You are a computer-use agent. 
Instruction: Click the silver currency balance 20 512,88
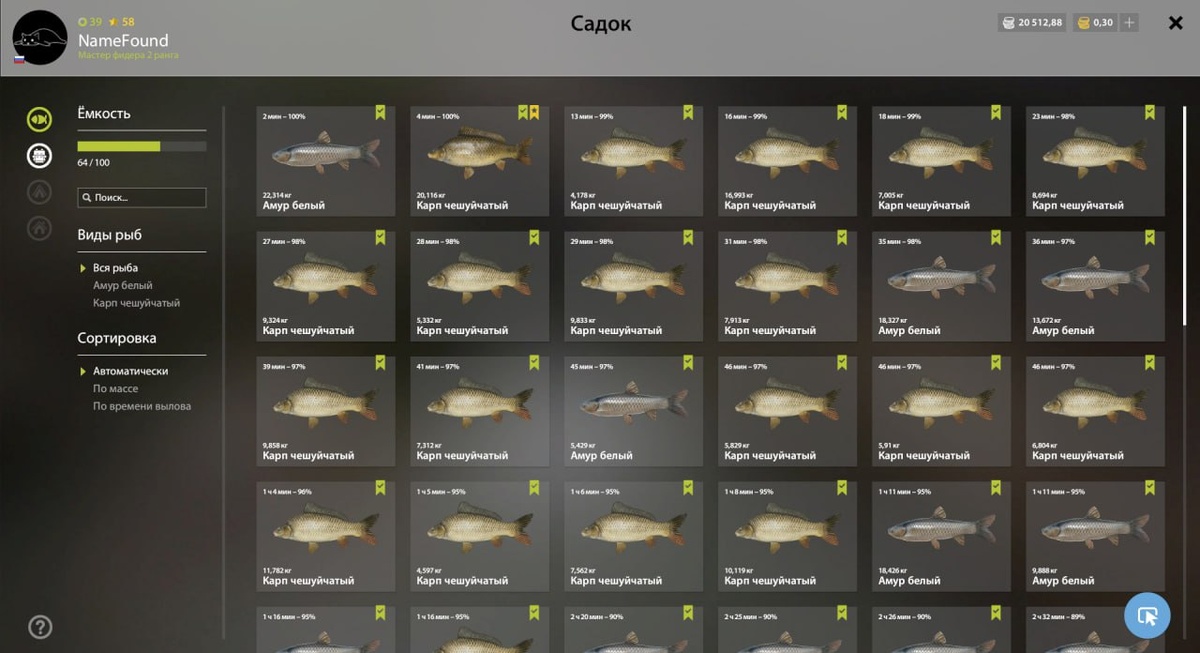click(1030, 23)
